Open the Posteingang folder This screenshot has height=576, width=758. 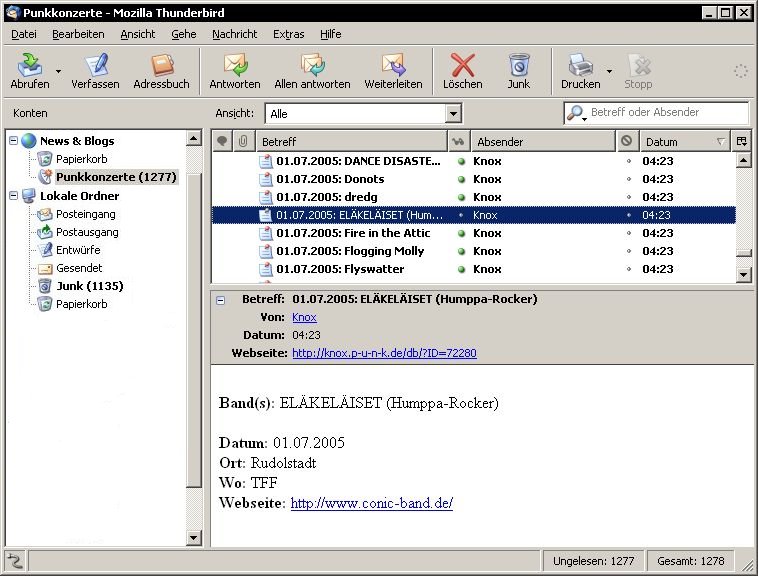pos(86,214)
